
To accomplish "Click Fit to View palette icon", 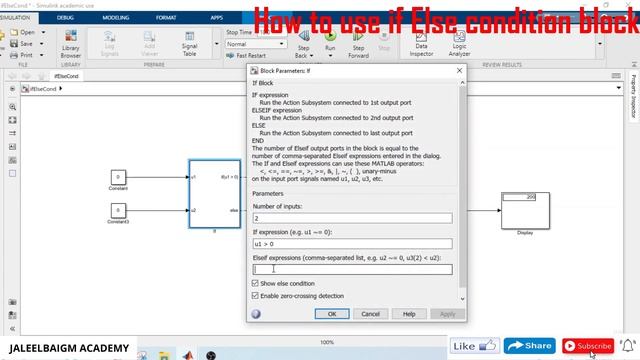I will [x=13, y=120].
